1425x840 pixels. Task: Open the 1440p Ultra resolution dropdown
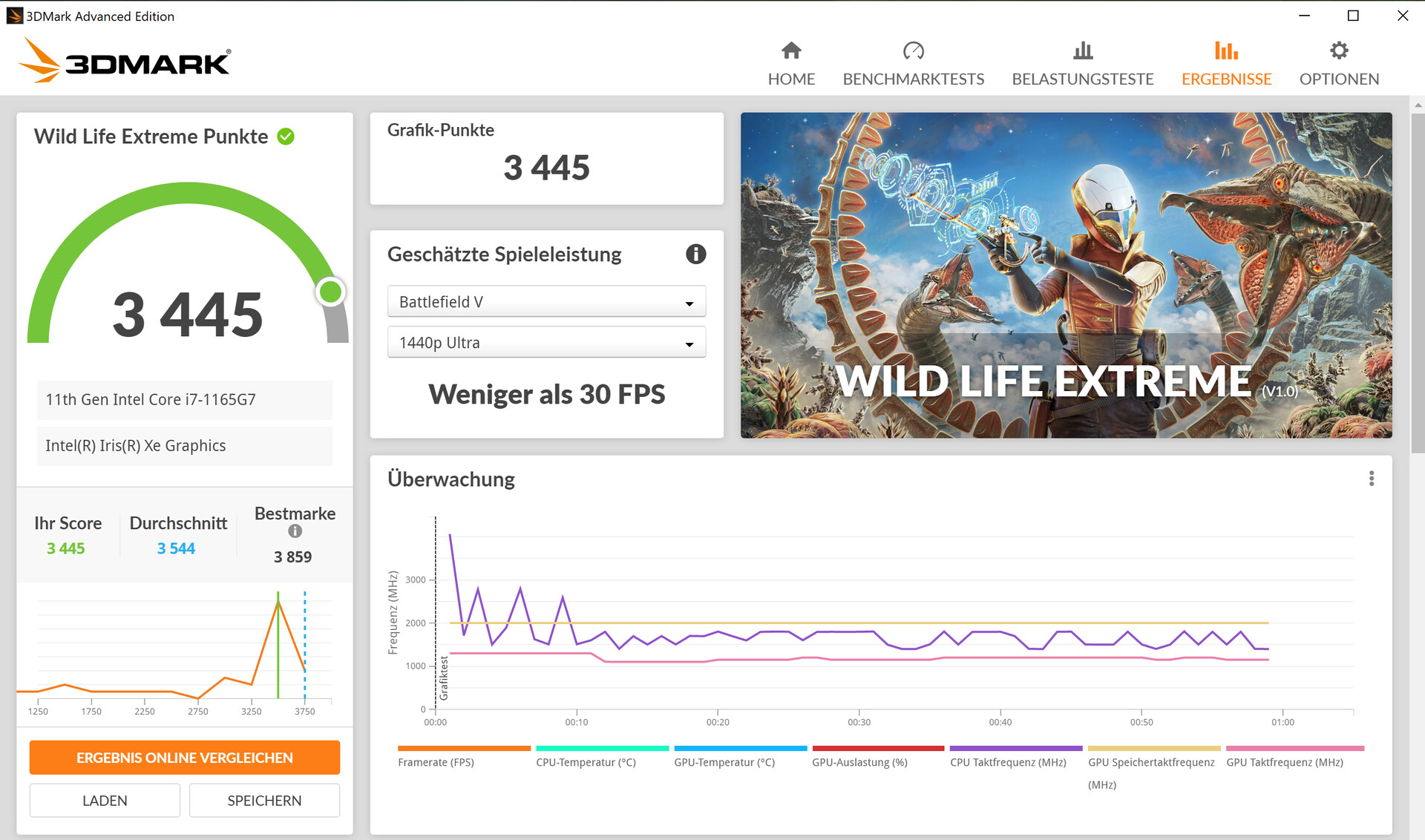click(x=546, y=343)
